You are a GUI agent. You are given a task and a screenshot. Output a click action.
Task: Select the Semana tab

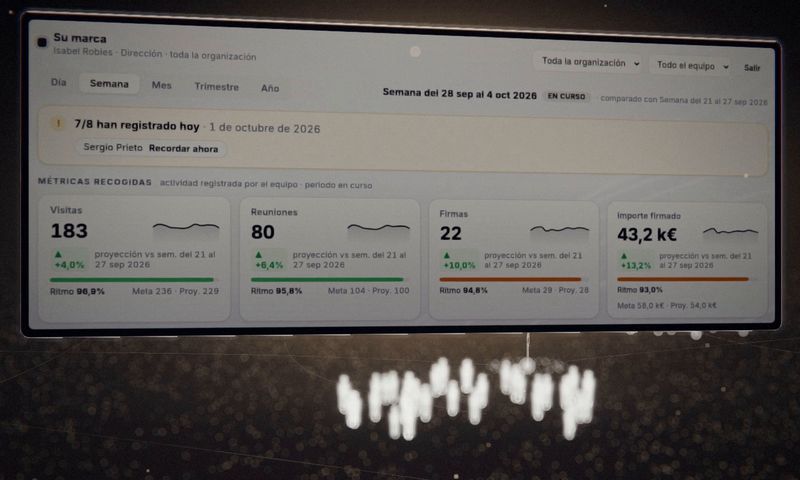[x=109, y=84]
